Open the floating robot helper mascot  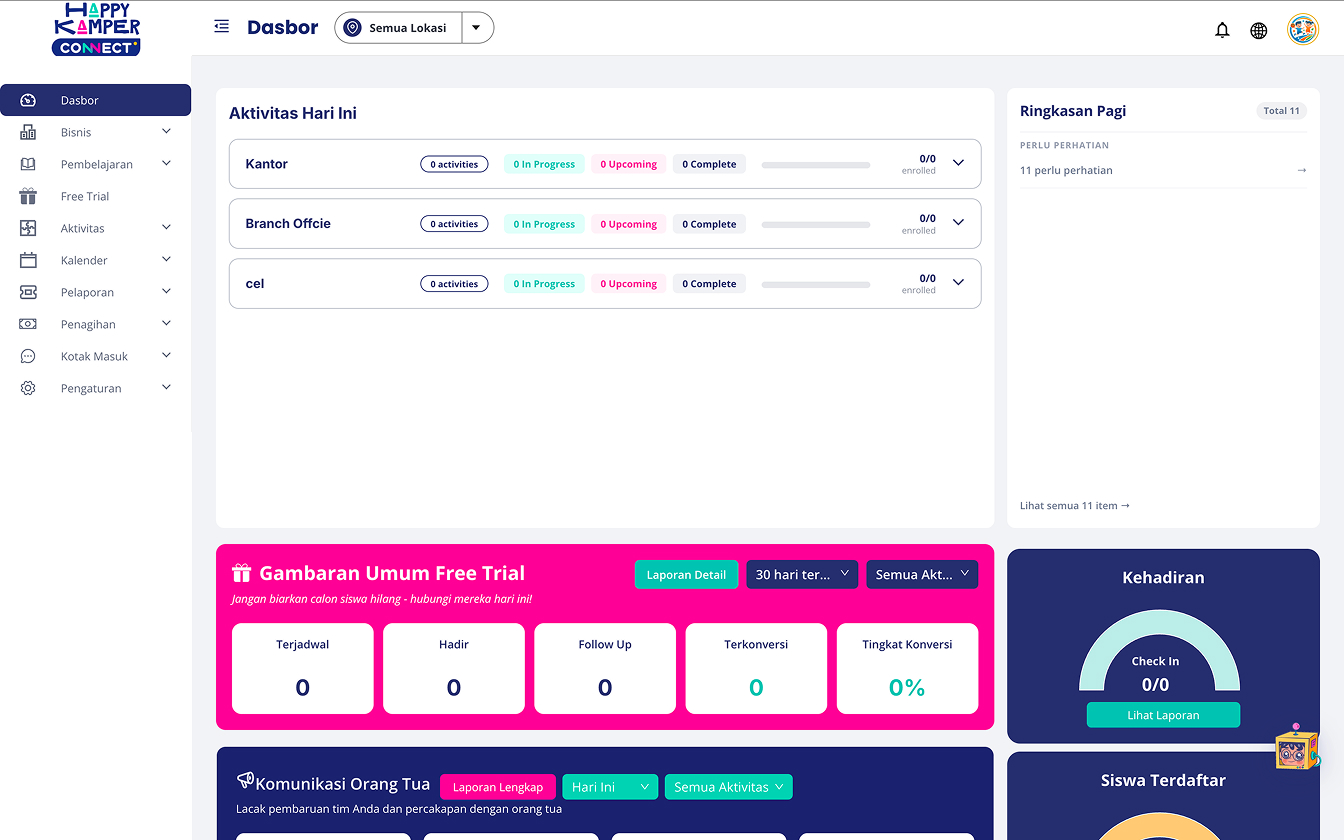tap(1297, 747)
